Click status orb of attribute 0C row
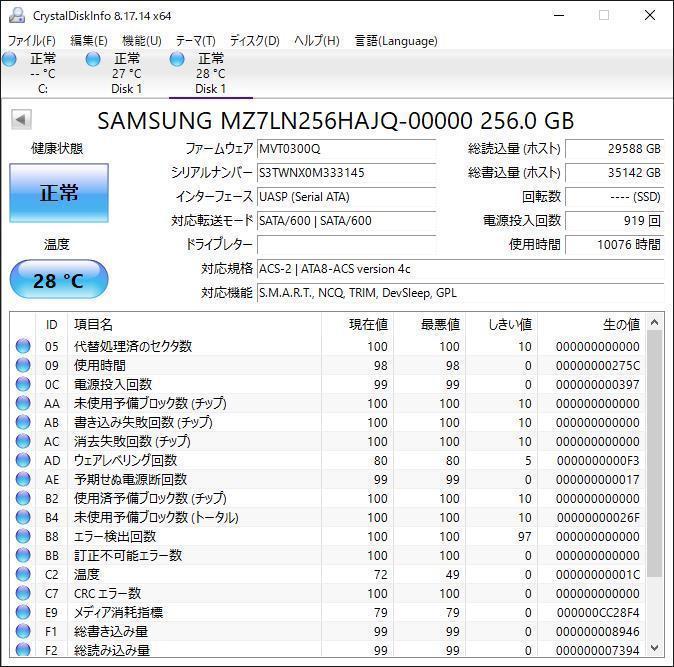The image size is (674, 667). (x=23, y=384)
